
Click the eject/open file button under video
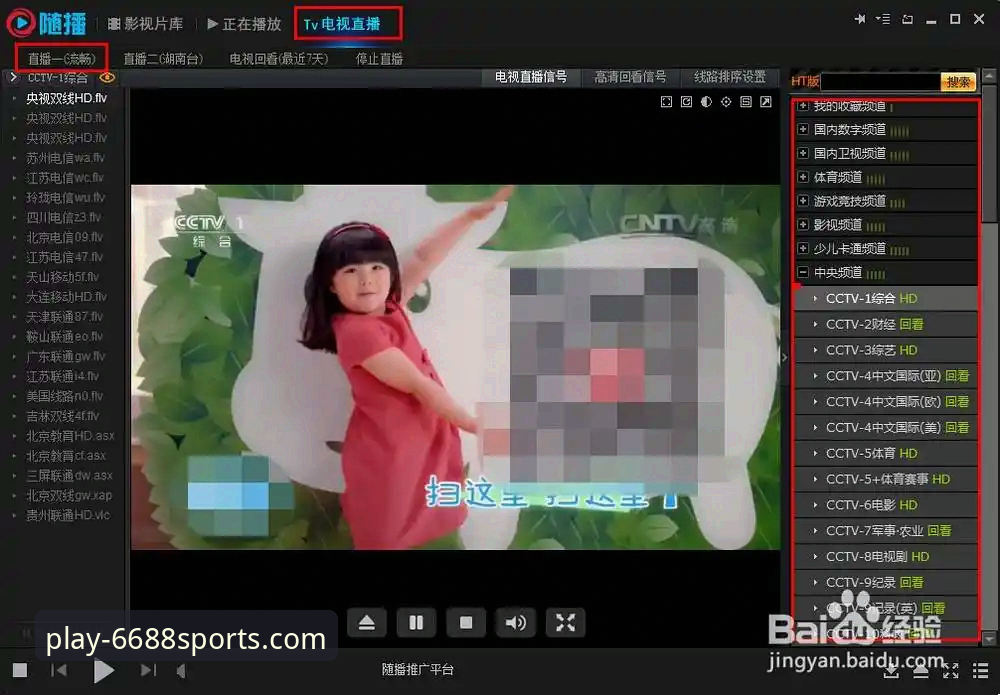tap(367, 622)
